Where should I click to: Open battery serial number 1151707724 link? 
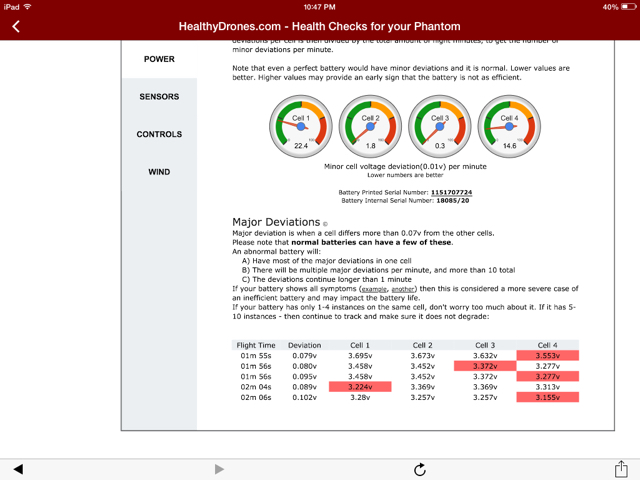451,192
